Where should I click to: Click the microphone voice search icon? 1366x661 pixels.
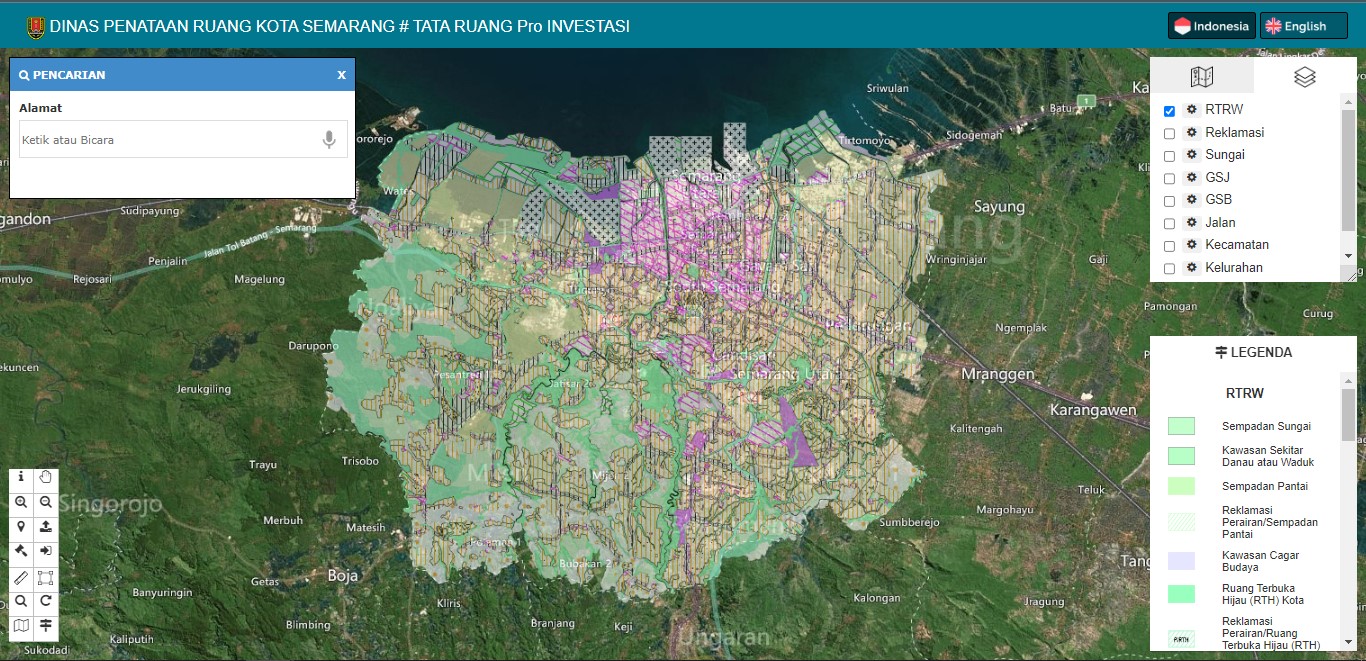coord(329,140)
